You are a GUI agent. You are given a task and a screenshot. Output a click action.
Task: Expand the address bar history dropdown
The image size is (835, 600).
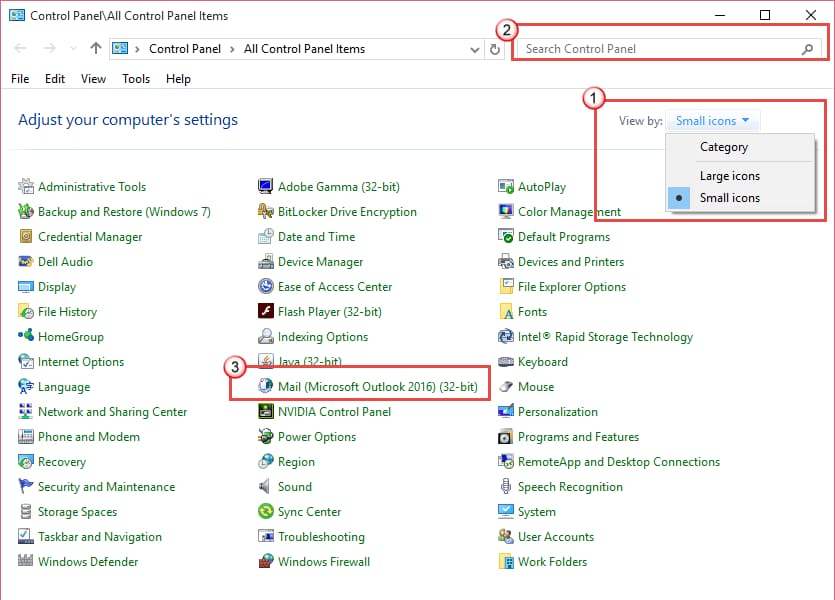point(474,49)
